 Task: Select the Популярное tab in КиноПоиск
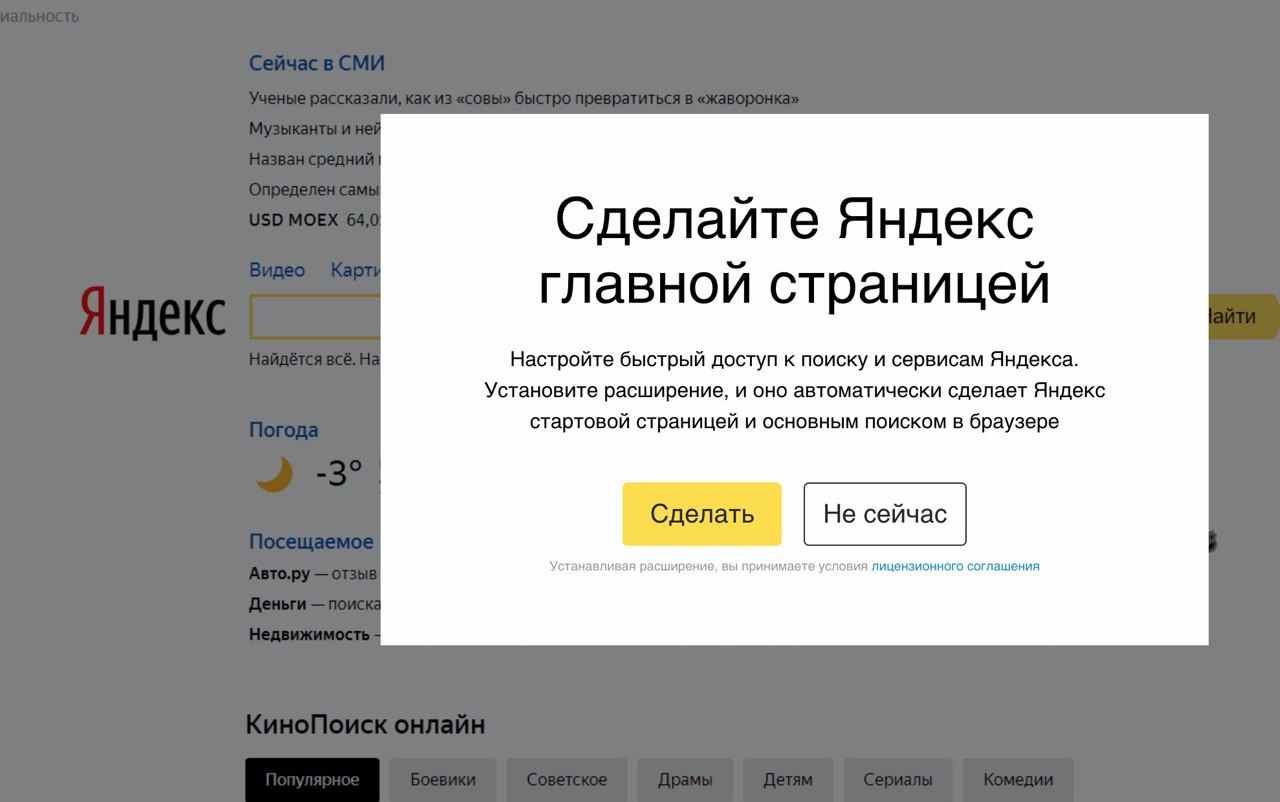click(x=312, y=780)
